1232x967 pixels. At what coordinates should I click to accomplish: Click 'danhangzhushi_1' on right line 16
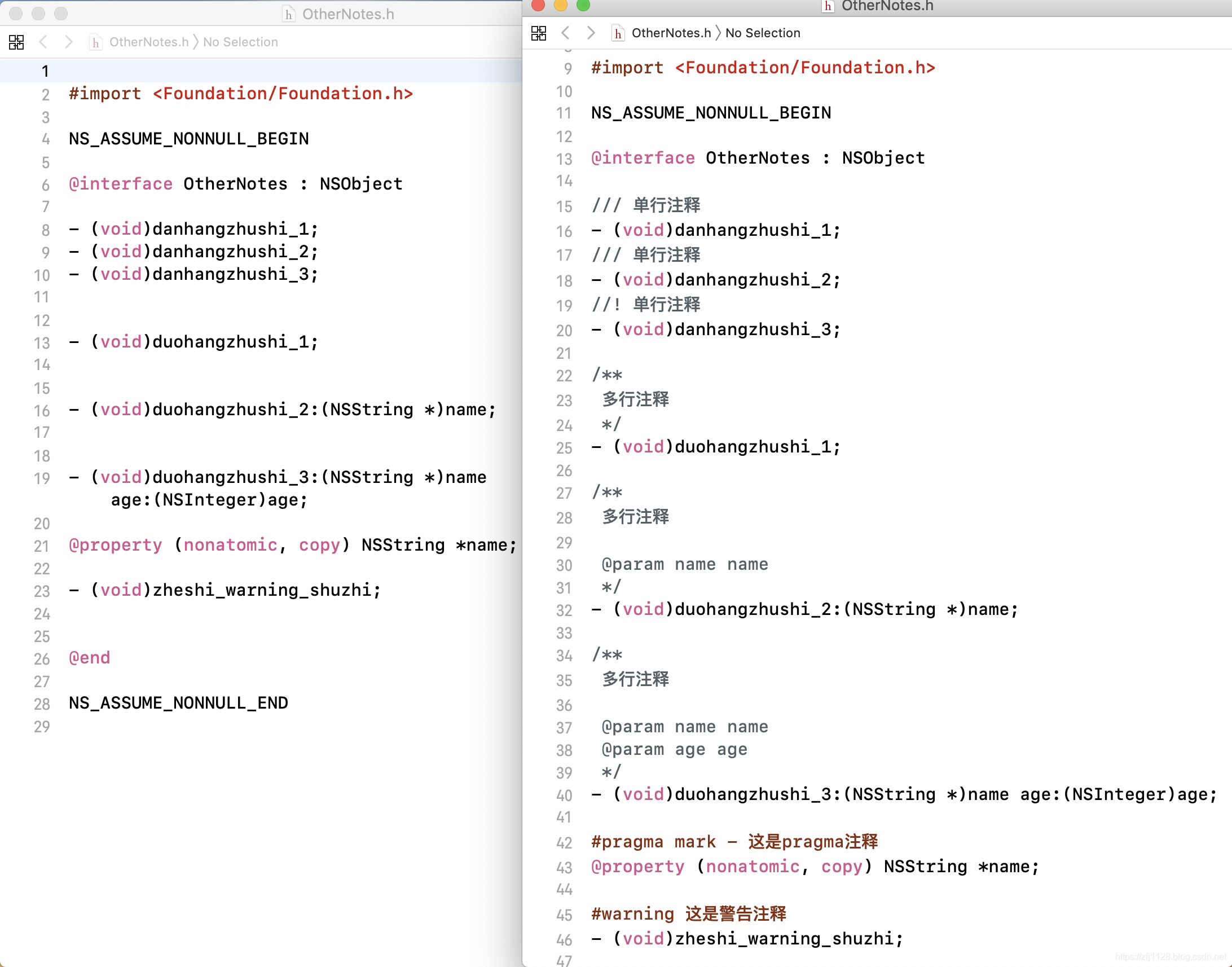coord(716,230)
